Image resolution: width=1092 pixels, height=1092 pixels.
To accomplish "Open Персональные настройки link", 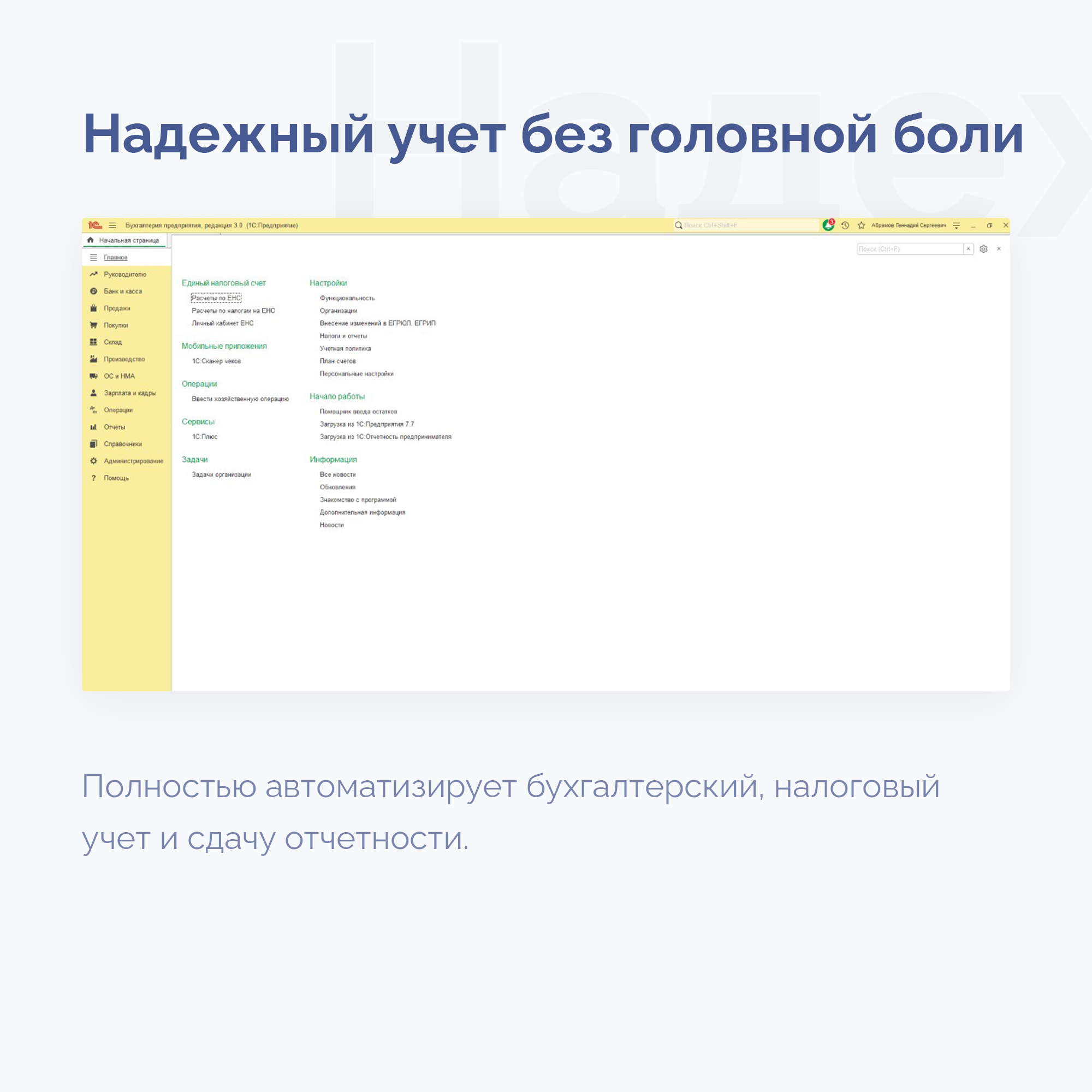I will pyautogui.click(x=357, y=374).
